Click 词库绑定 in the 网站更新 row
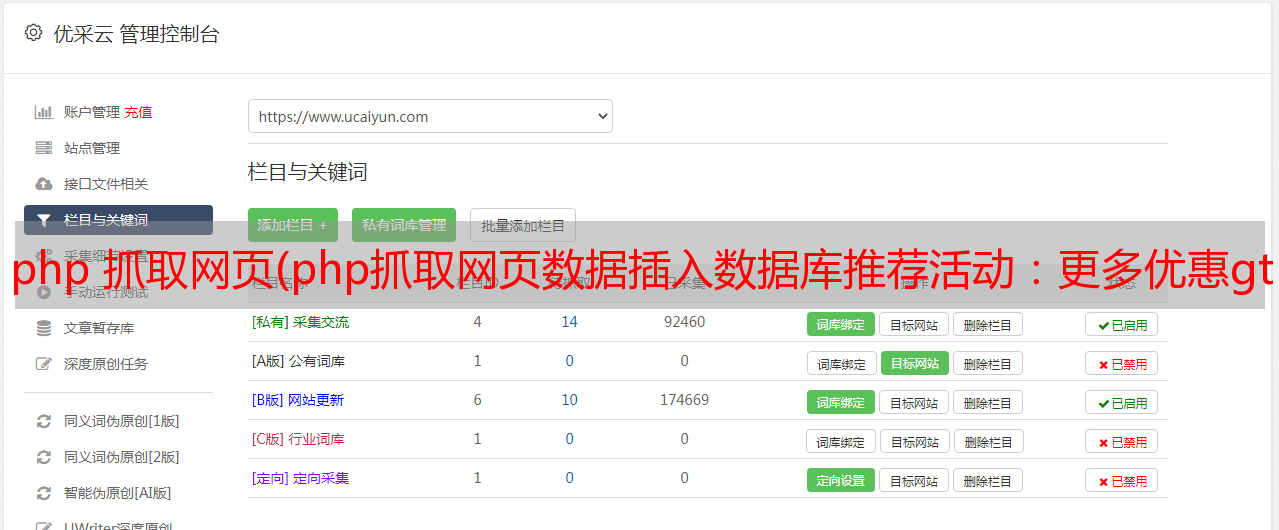The image size is (1279, 530). click(x=841, y=402)
